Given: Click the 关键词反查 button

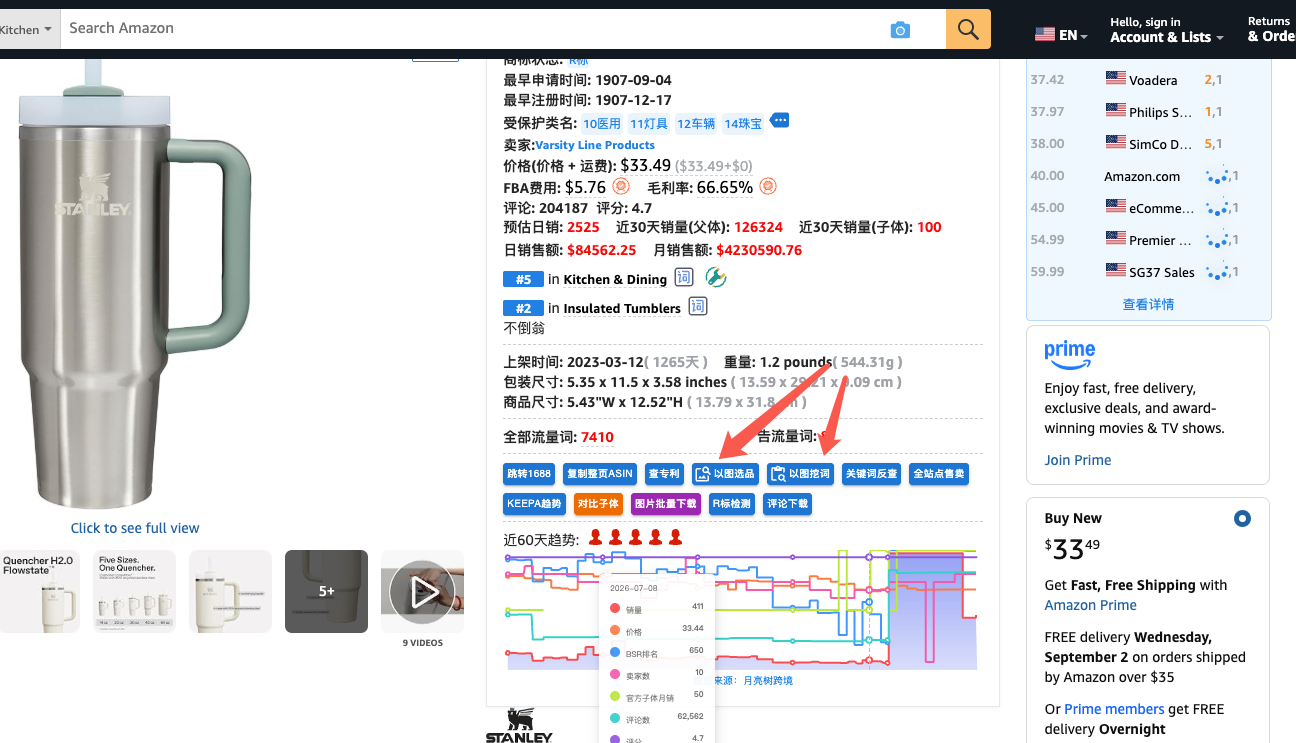Looking at the screenshot, I should pos(872,474).
